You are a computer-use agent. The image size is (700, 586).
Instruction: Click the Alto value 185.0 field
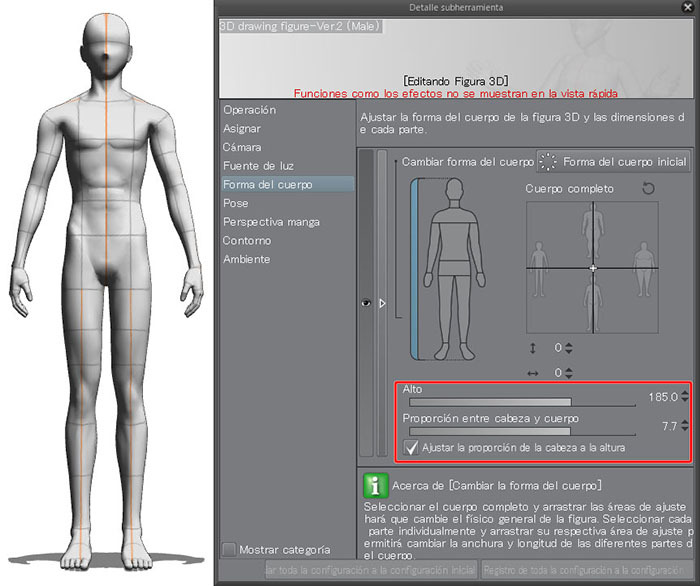pyautogui.click(x=663, y=397)
